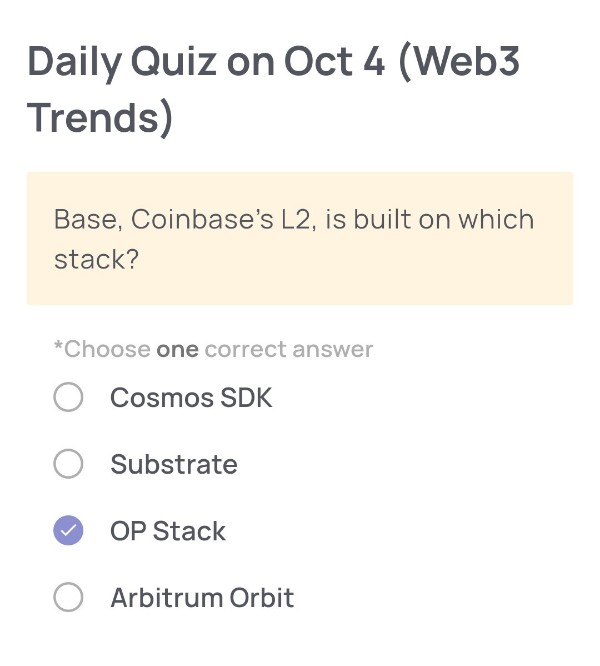Click the word Base in the question
600x666 pixels.
click(x=83, y=219)
